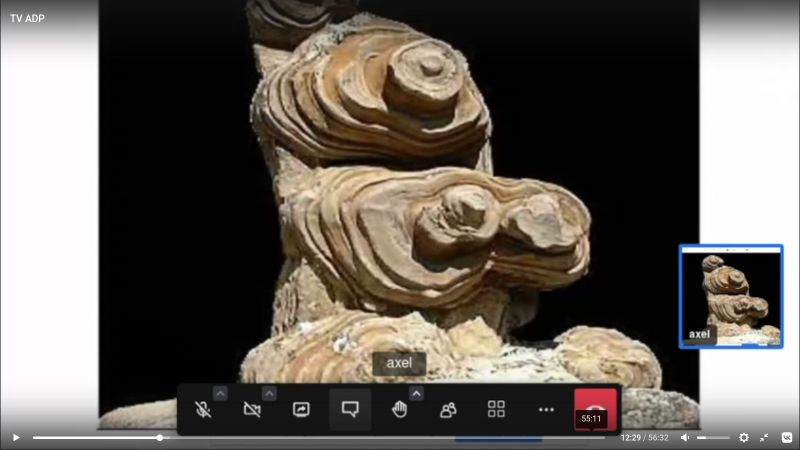Open the share screen option
This screenshot has height=450, width=800.
(x=301, y=409)
